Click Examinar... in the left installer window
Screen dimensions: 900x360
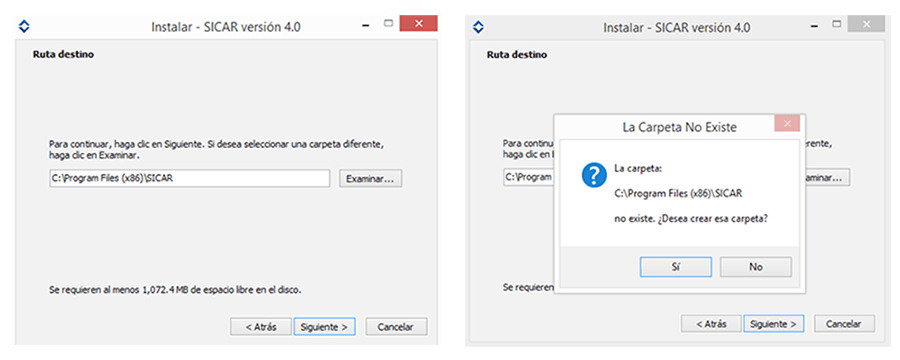370,179
